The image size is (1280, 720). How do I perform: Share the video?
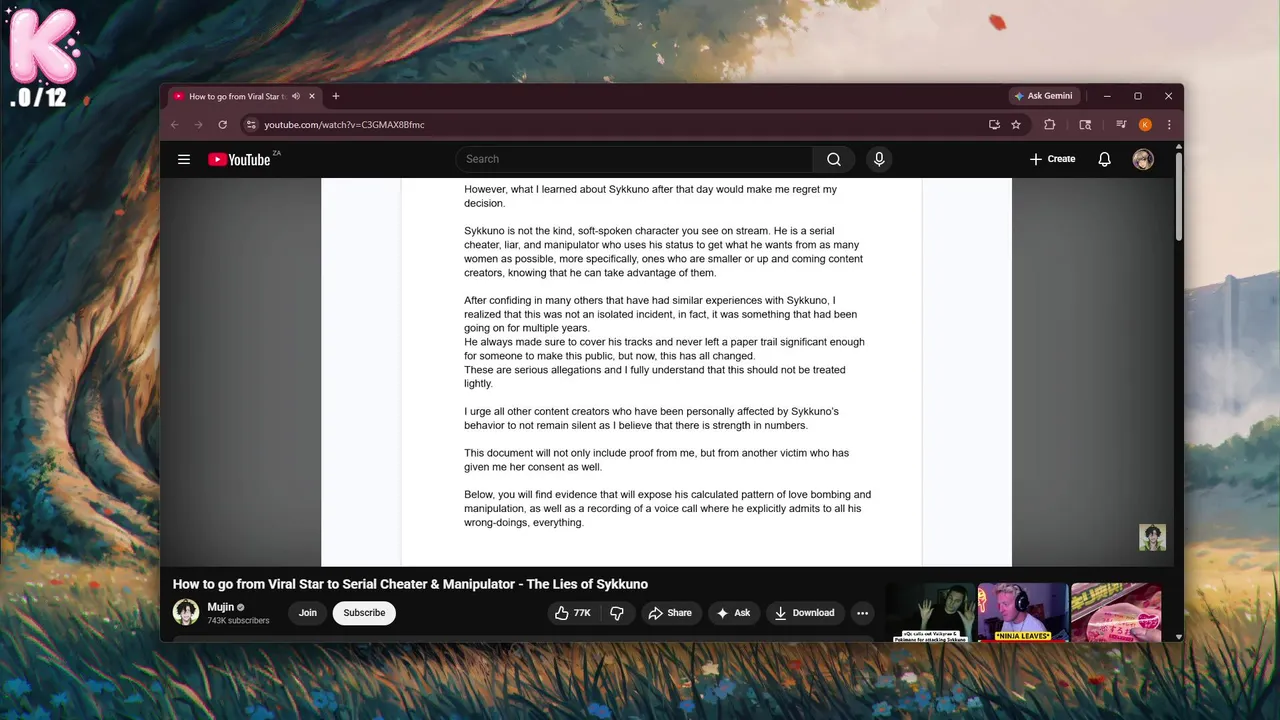(670, 613)
